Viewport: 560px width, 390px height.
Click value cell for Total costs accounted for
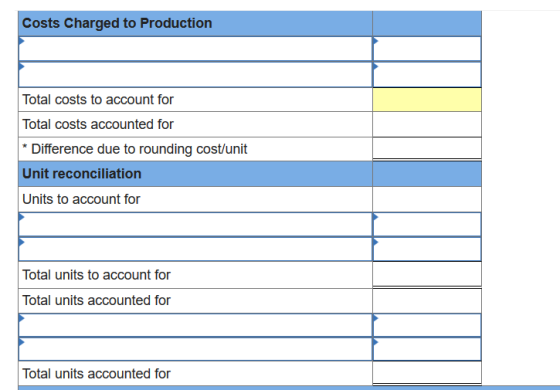427,124
